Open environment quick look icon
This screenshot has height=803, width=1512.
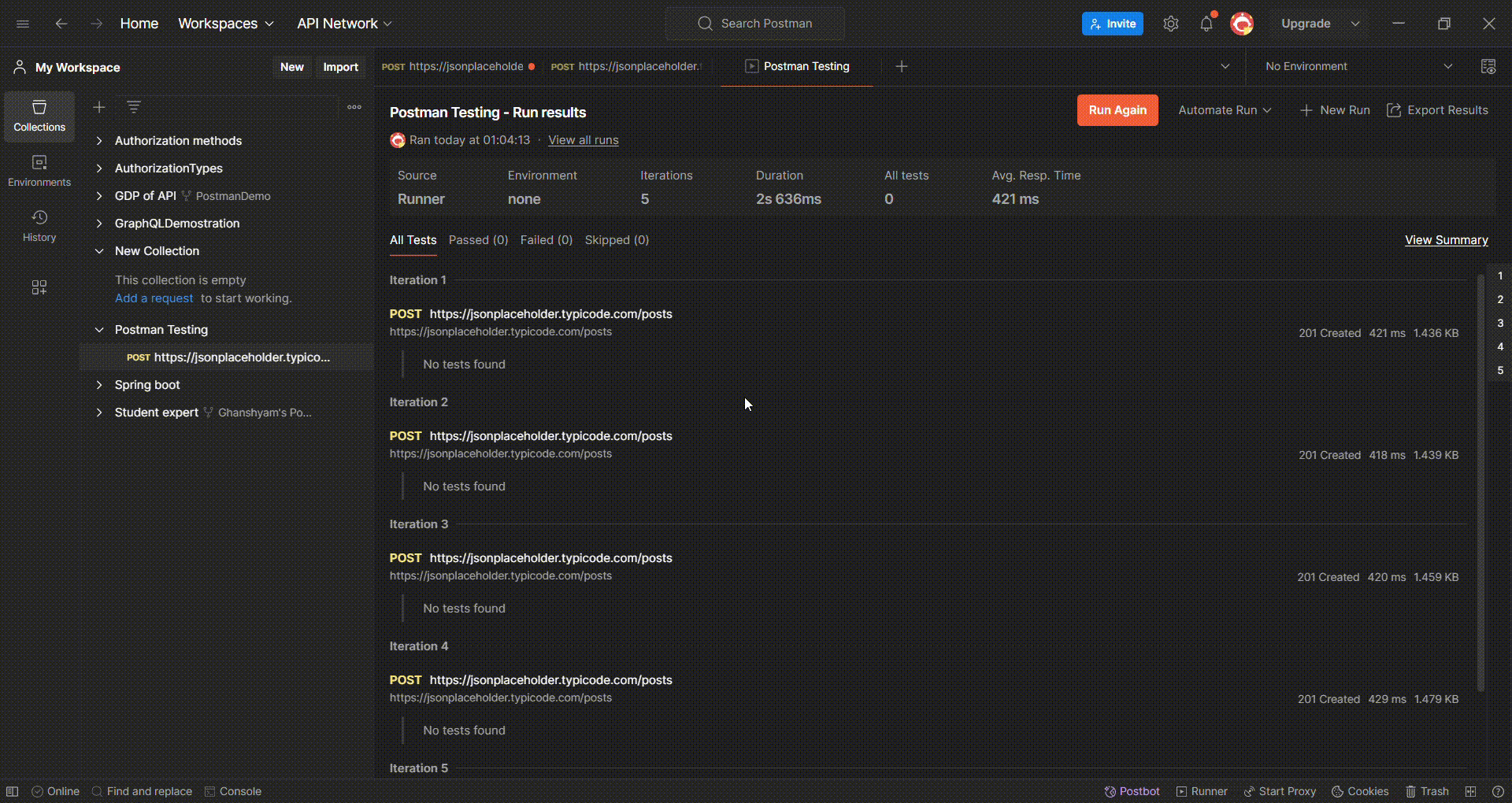(x=1488, y=67)
